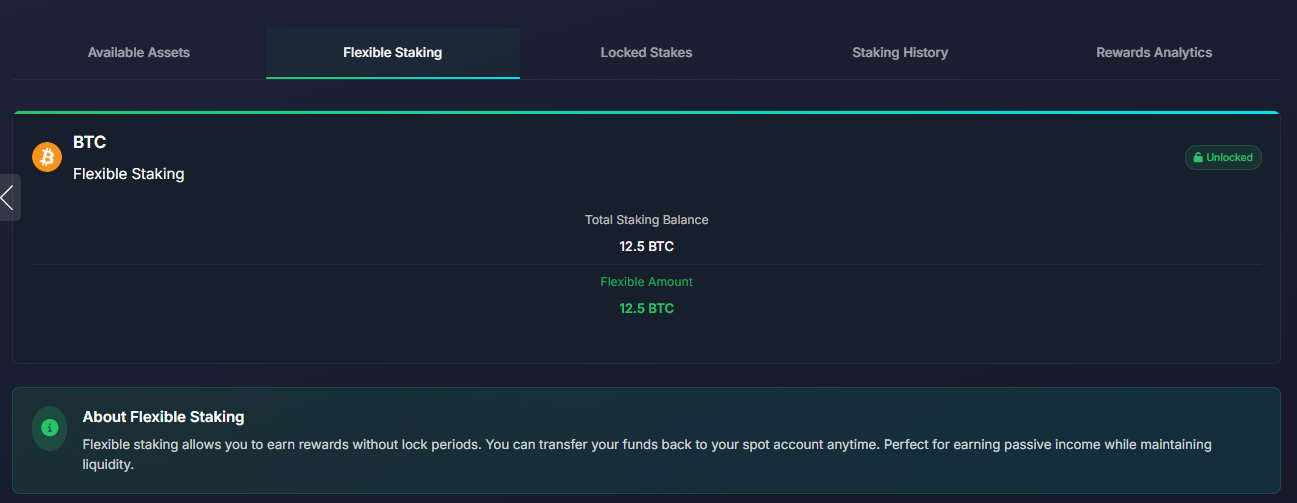Click the green info icon in About section
1297x503 pixels.
click(x=49, y=428)
